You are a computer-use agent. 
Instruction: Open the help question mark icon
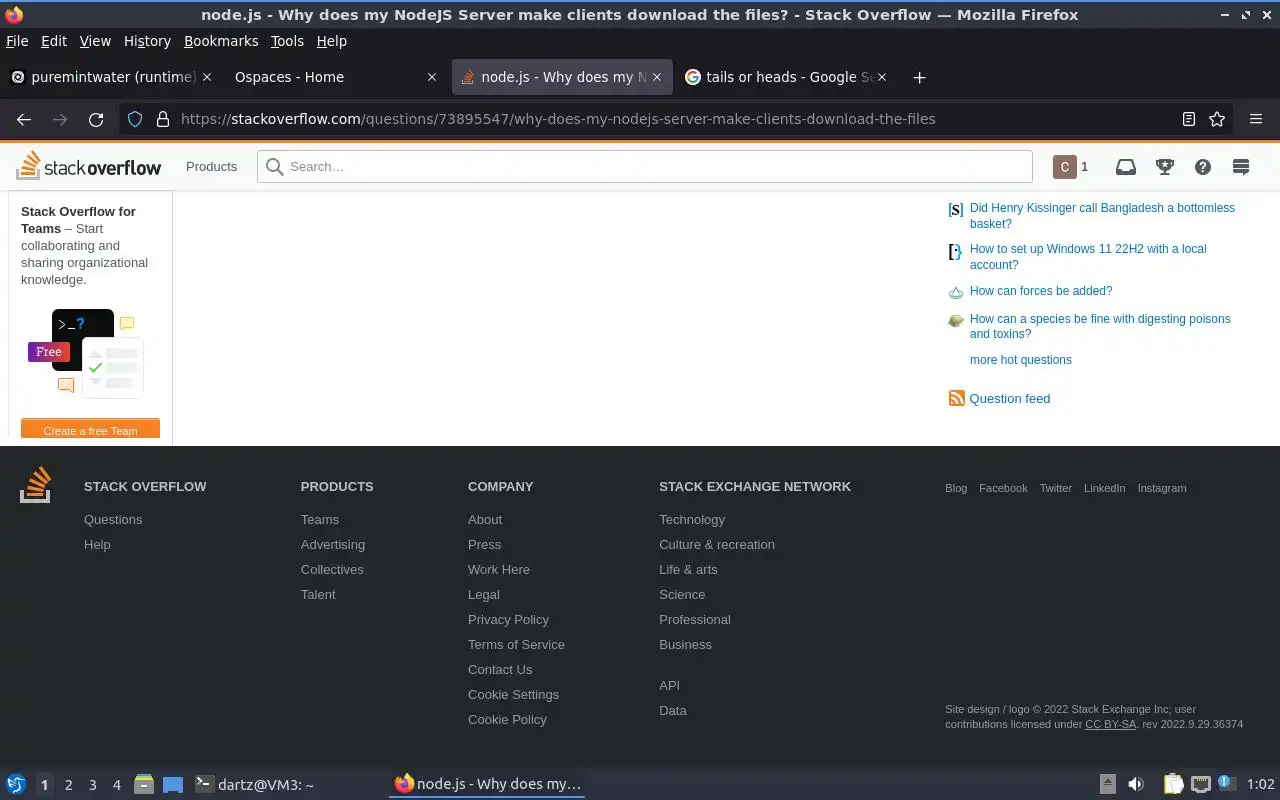point(1203,167)
